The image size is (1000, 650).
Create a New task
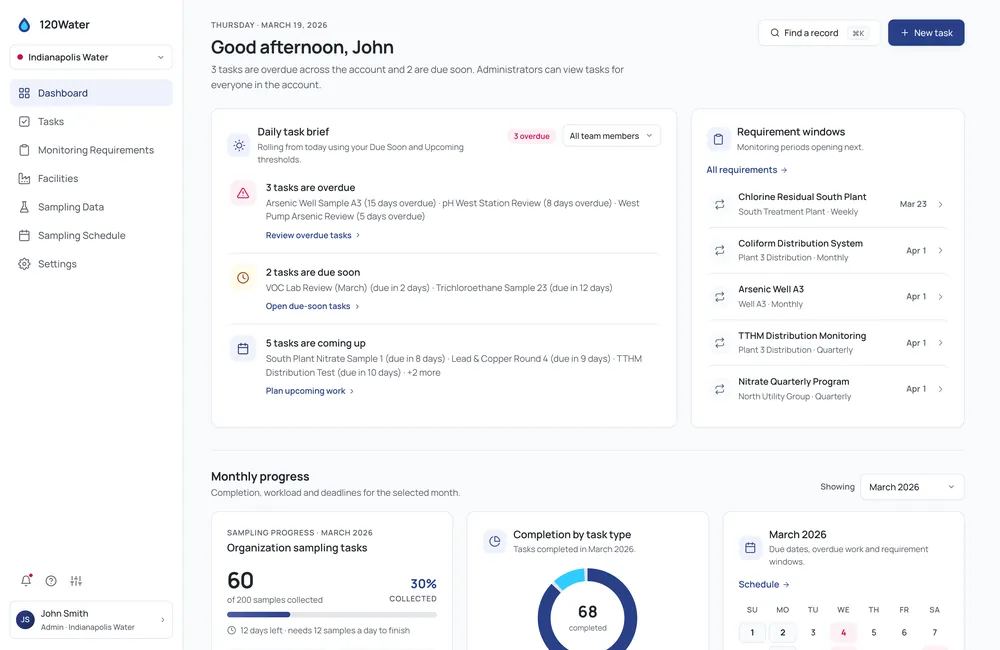coord(926,33)
